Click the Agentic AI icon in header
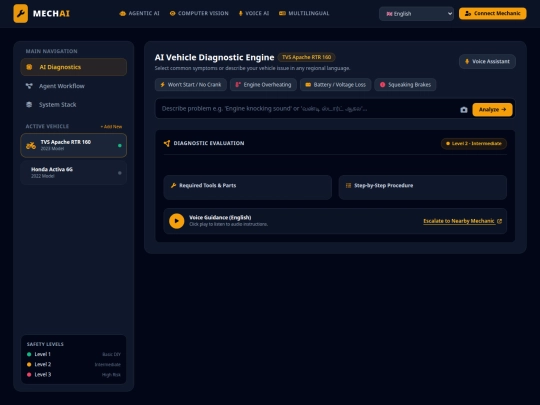Viewport: 540px width, 405px height. (x=122, y=13)
